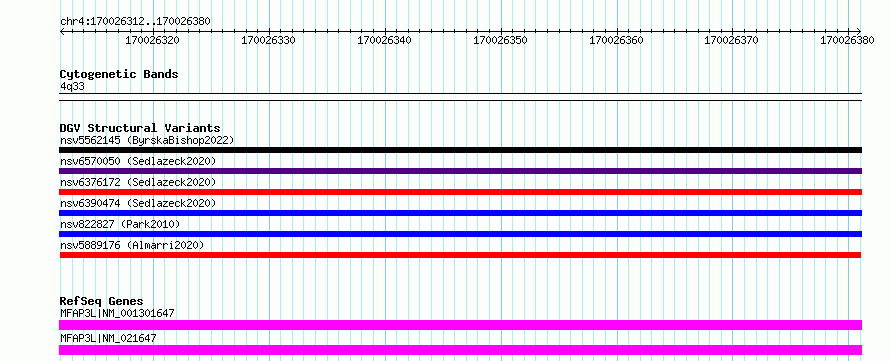The height and width of the screenshot is (361, 890).
Task: Open the nsv6390474 (Sedlazeck2020) label
Action: pyautogui.click(x=138, y=203)
